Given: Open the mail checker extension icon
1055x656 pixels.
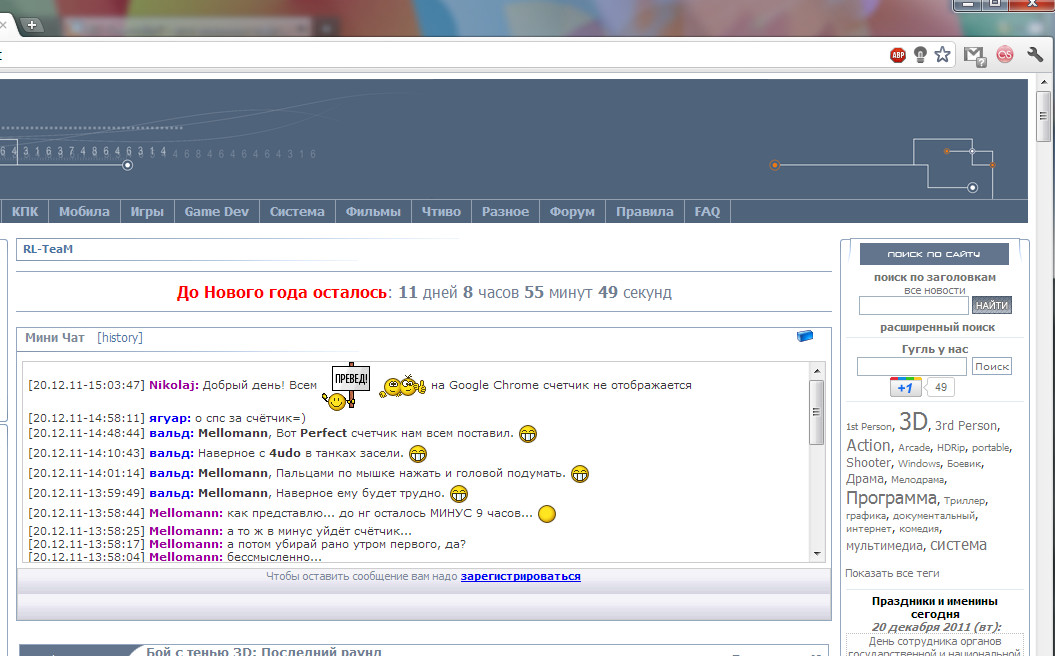Looking at the screenshot, I should [974, 56].
